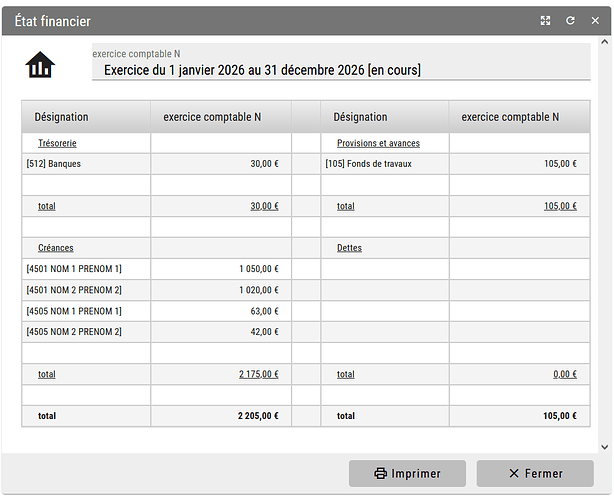Click the 1 050,00 € amount
This screenshot has width=614, height=500.
click(259, 269)
